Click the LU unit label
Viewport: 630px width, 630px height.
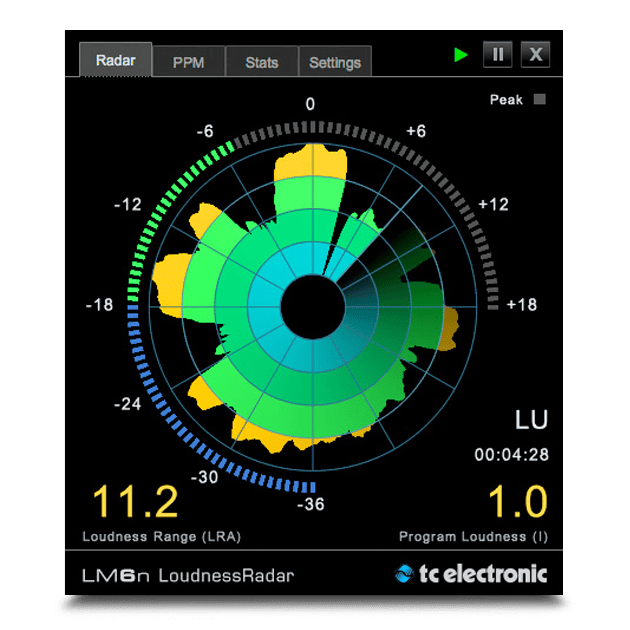pyautogui.click(x=531, y=420)
